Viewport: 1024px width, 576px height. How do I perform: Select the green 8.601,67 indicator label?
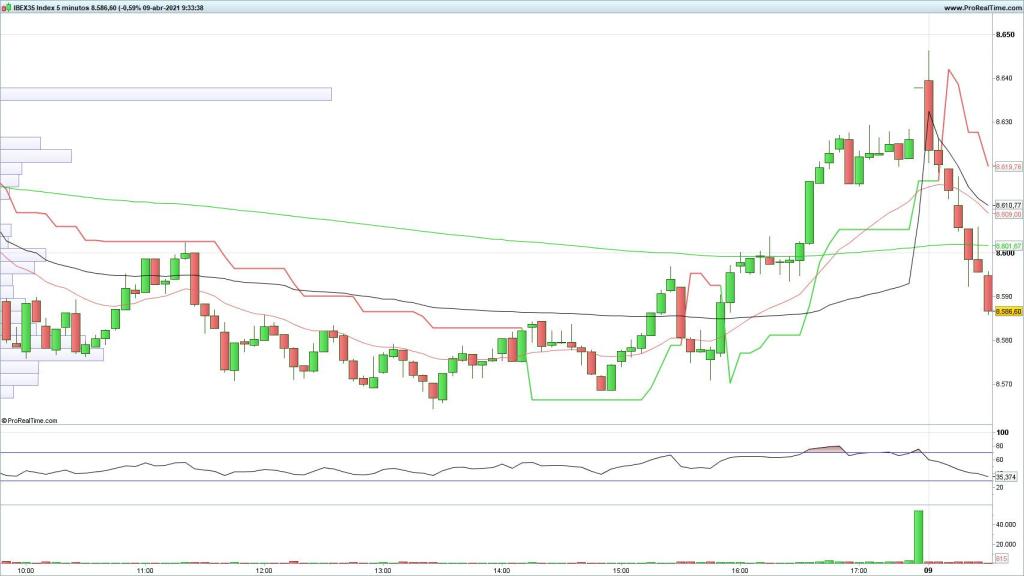(x=1008, y=246)
